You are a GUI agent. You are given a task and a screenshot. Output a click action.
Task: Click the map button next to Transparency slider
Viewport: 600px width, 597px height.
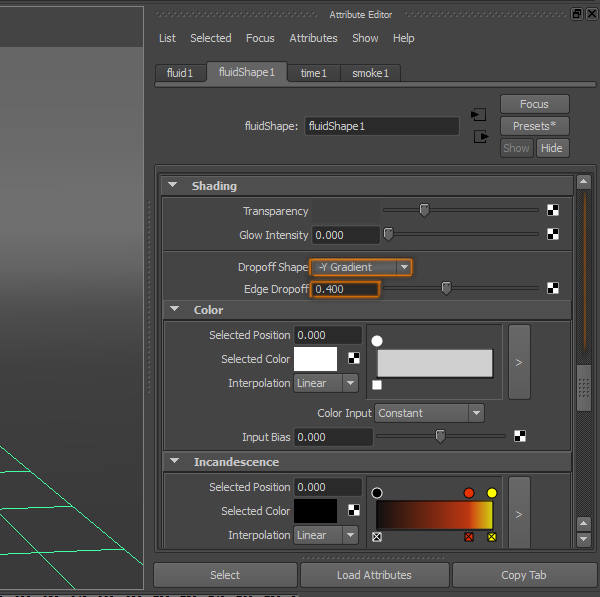(x=552, y=210)
